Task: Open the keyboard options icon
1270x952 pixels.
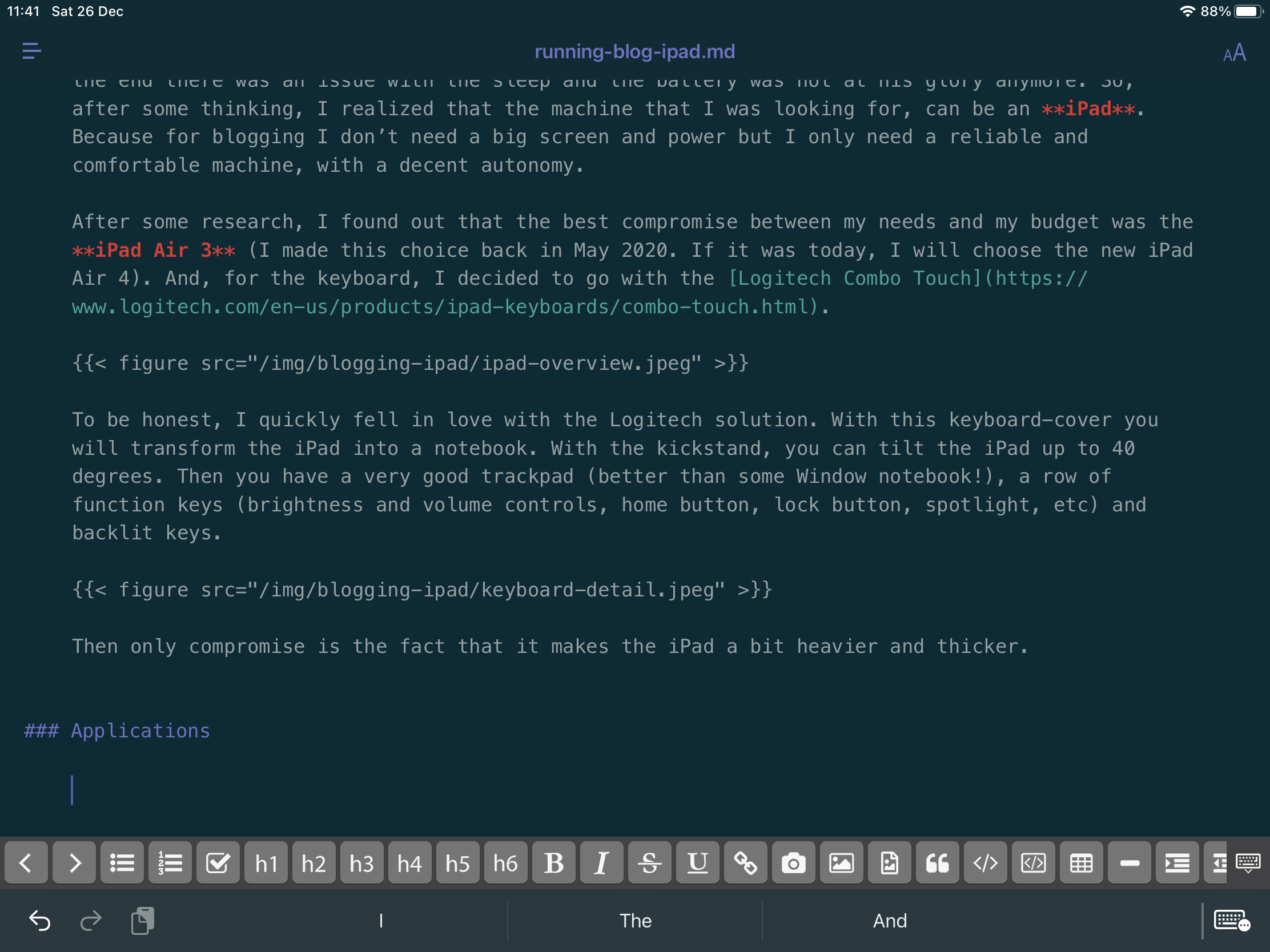Action: pyautogui.click(x=1232, y=921)
